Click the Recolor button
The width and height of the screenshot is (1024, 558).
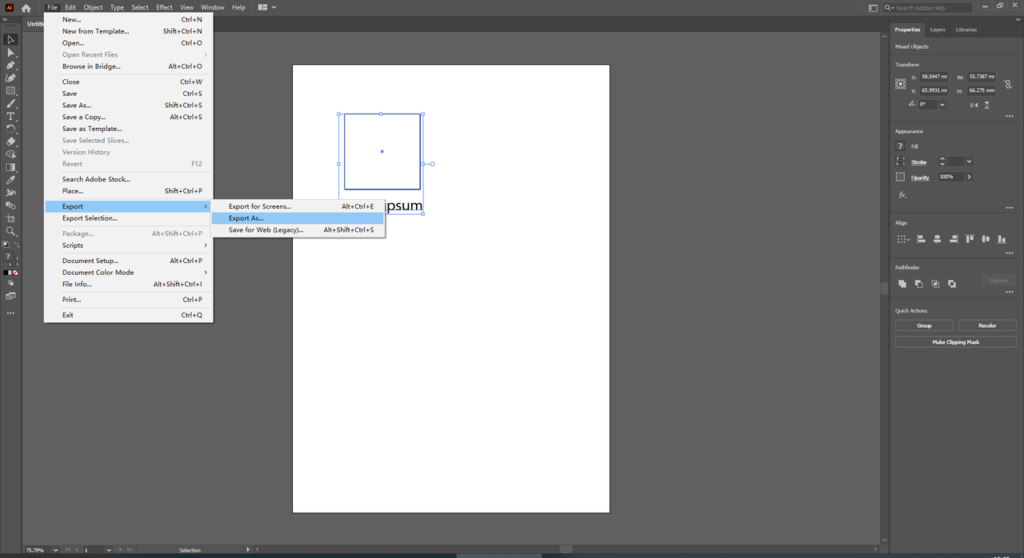[x=987, y=325]
